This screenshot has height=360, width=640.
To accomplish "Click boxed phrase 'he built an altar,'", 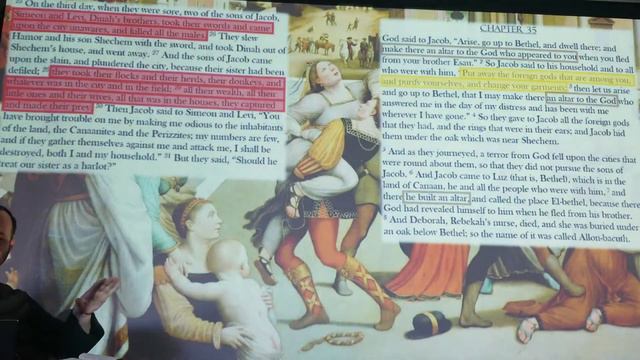I will (437, 198).
